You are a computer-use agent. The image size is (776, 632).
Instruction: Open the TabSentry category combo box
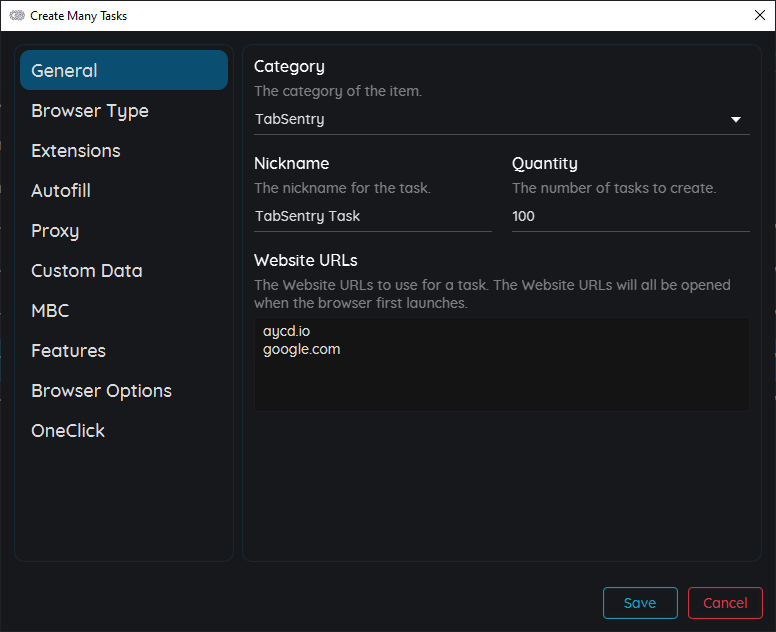pos(502,120)
